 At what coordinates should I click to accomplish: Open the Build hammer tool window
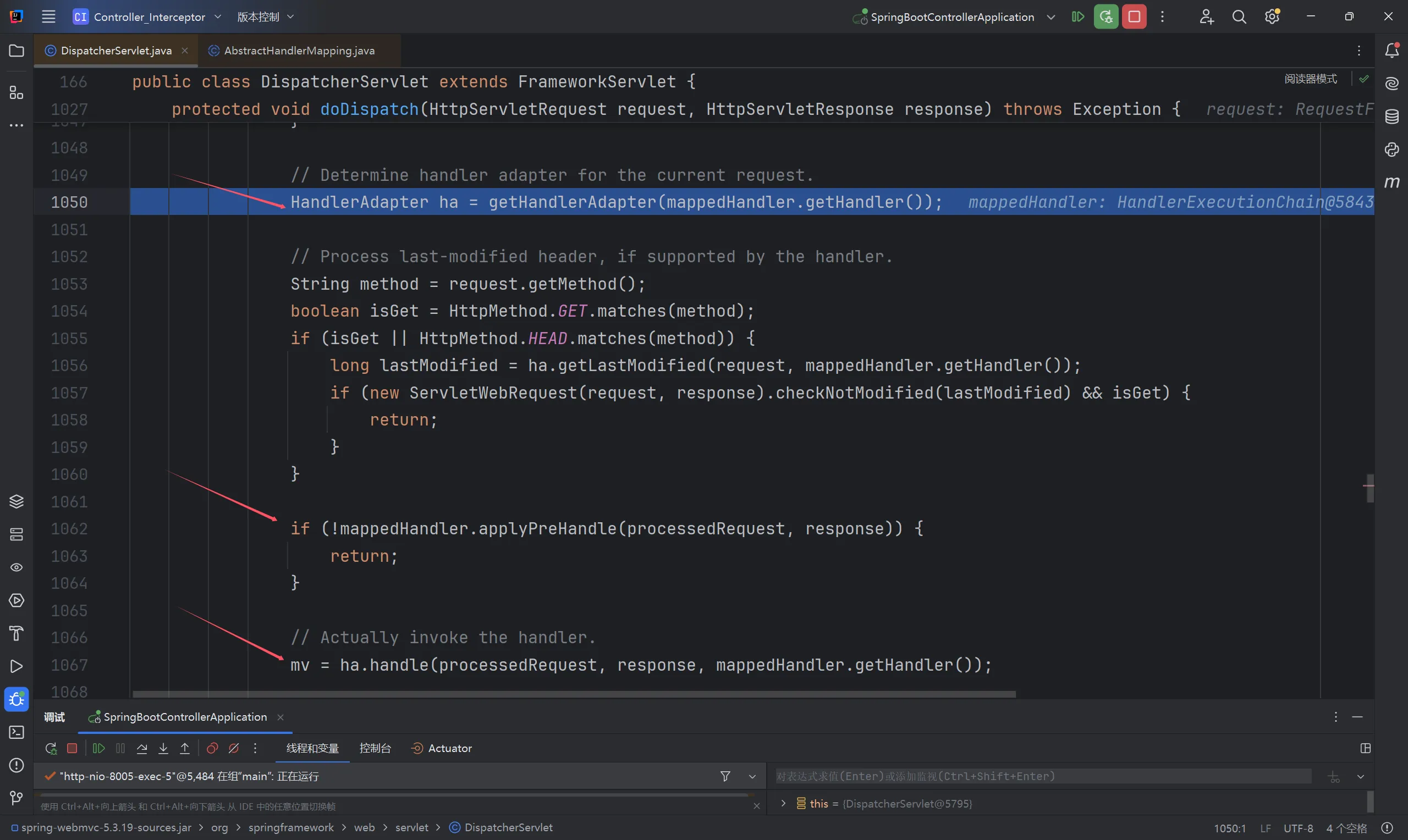[x=16, y=633]
